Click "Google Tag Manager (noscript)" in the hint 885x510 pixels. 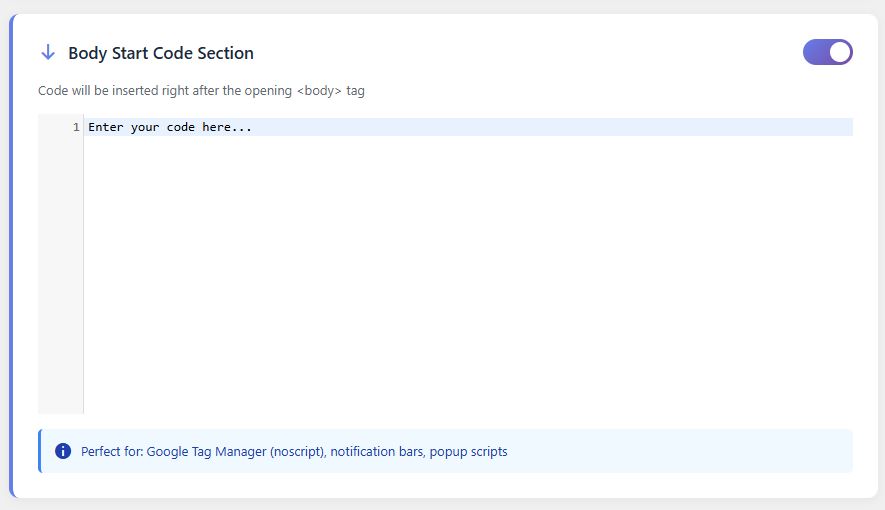tap(236, 452)
